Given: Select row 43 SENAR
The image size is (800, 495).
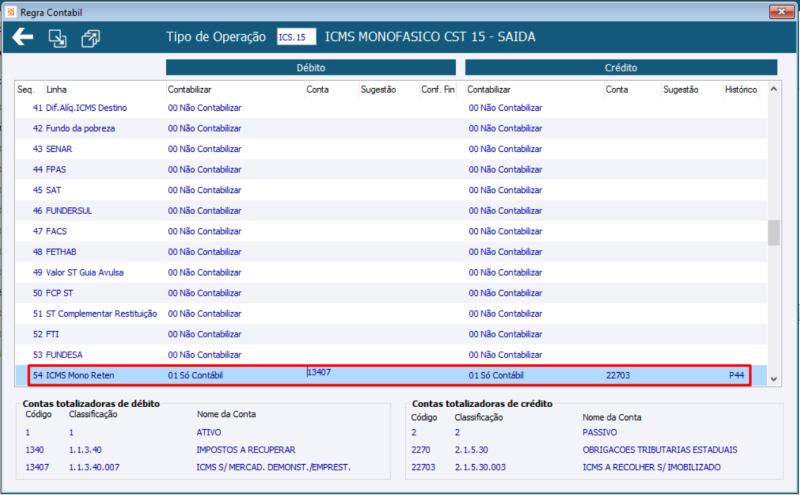Looking at the screenshot, I should pos(391,149).
